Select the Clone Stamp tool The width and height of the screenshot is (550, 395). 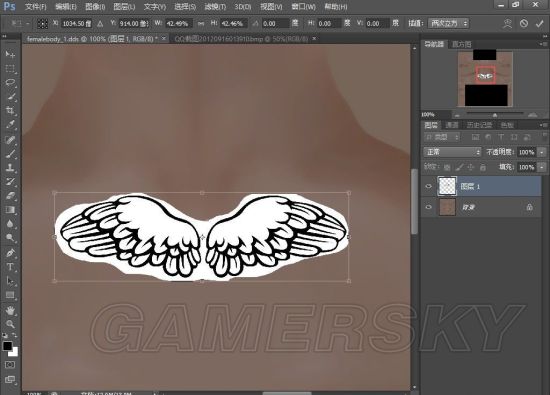pyautogui.click(x=10, y=167)
